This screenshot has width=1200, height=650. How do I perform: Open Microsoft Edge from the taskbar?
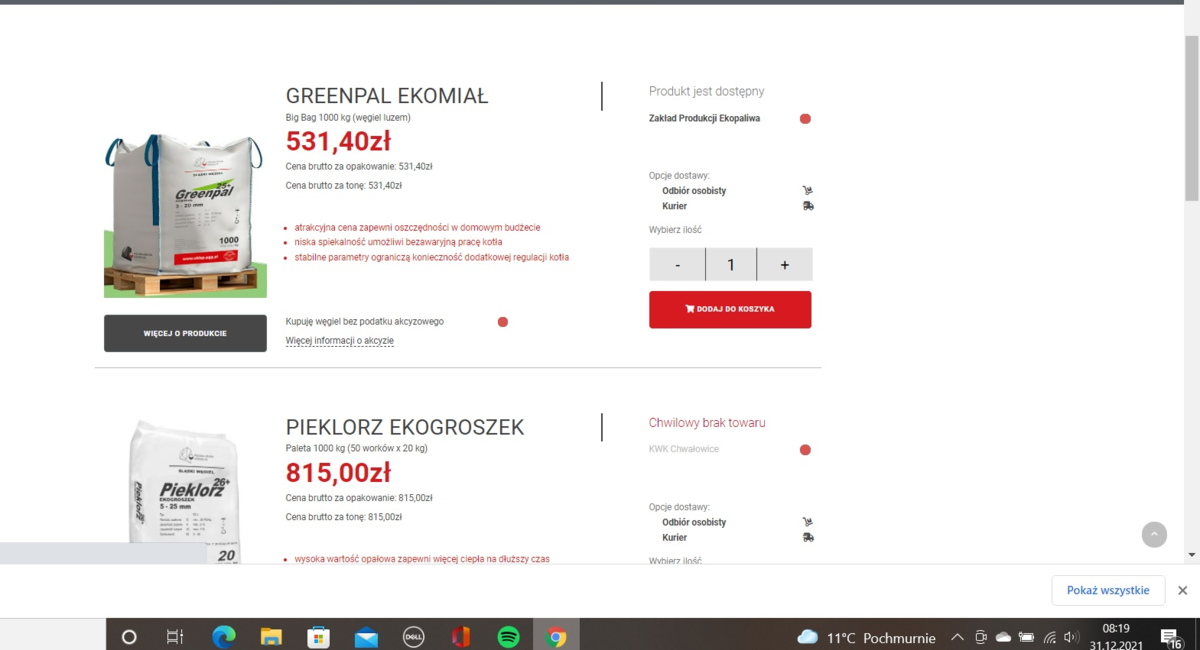click(x=223, y=637)
